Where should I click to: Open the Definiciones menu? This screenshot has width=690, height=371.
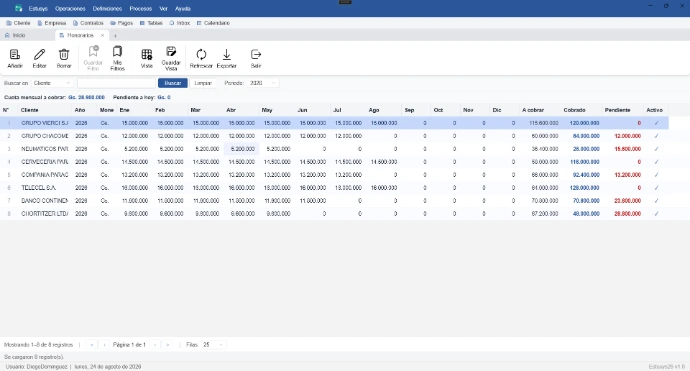(x=107, y=8)
